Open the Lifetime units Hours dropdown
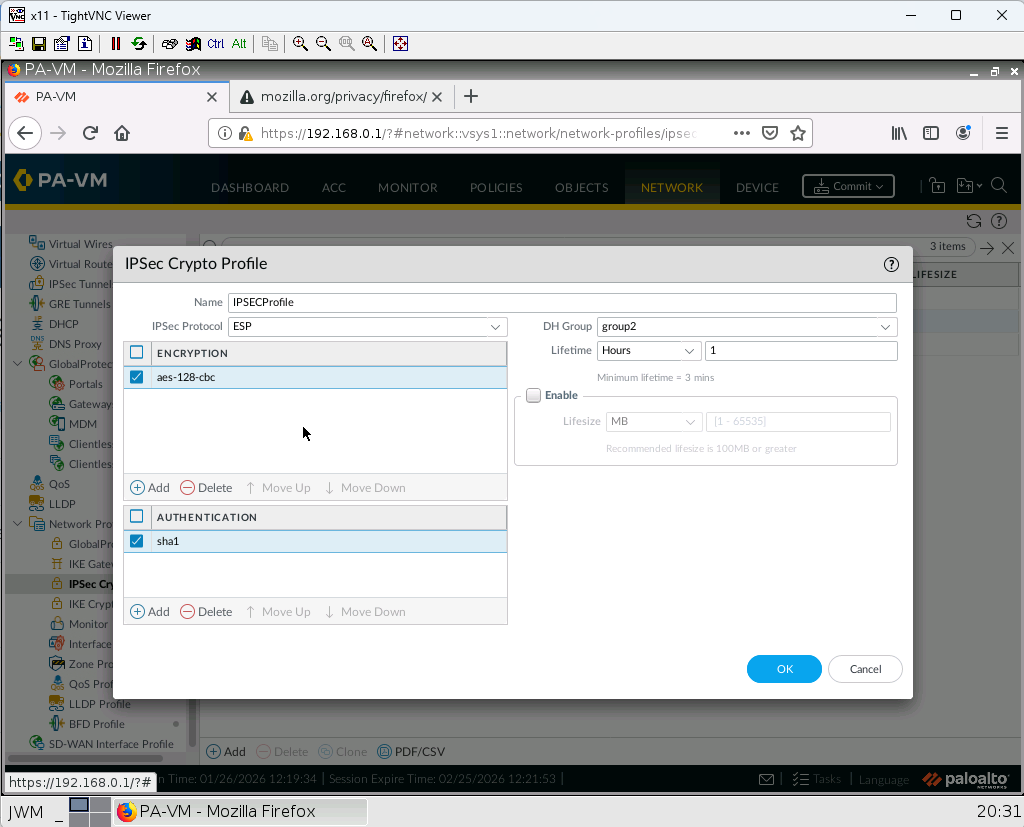Viewport: 1024px width, 827px height. pyautogui.click(x=648, y=351)
